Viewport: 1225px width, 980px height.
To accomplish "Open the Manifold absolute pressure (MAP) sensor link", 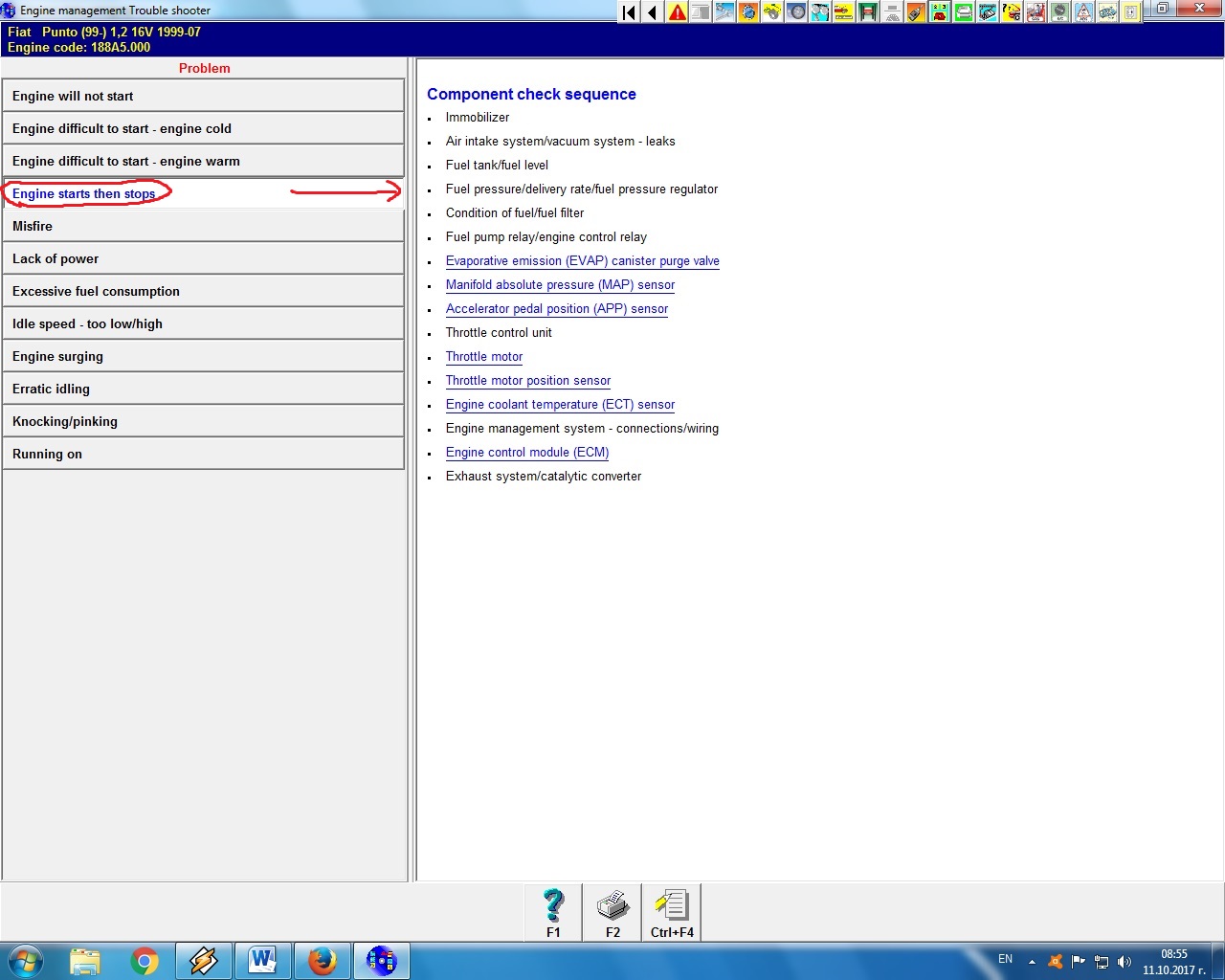I will coord(560,285).
